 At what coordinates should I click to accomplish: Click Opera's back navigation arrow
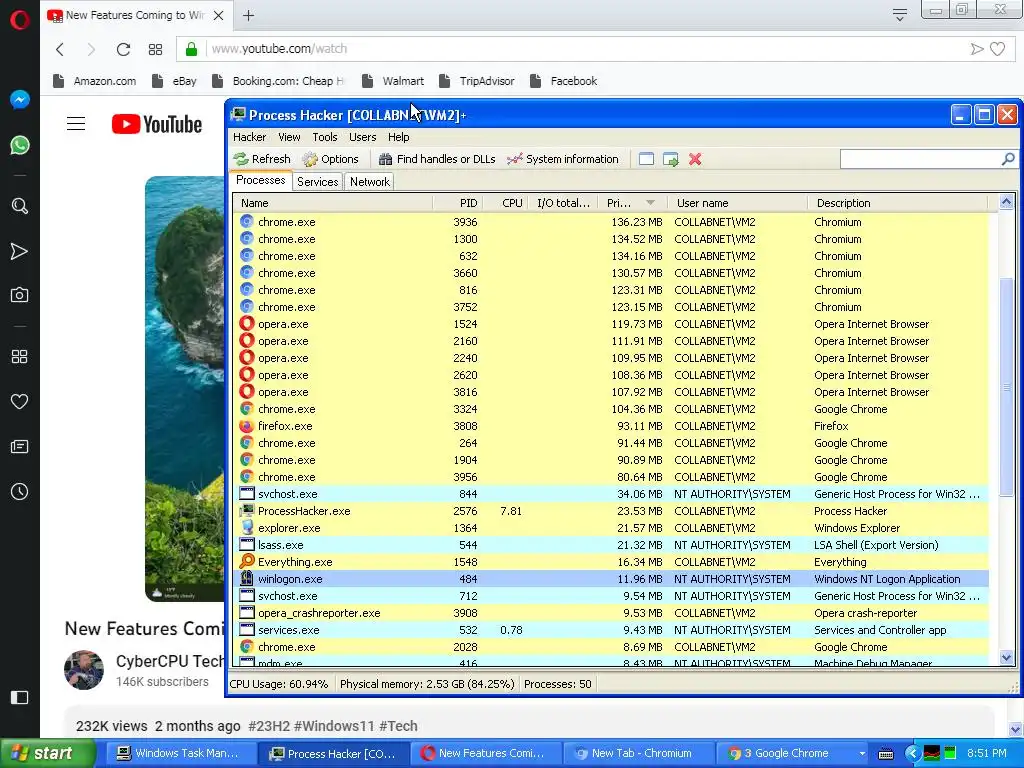click(60, 49)
